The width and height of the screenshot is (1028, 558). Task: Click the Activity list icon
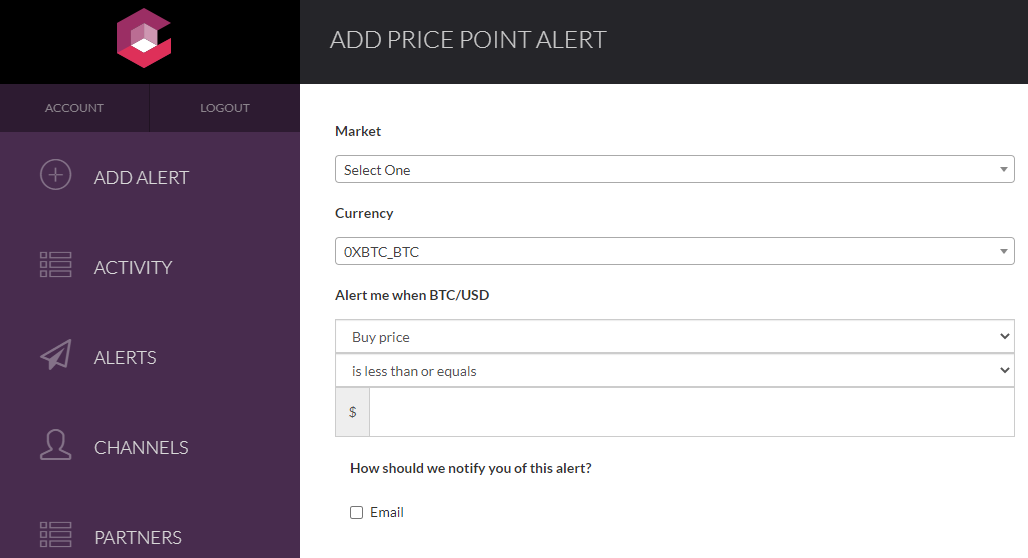tap(55, 265)
